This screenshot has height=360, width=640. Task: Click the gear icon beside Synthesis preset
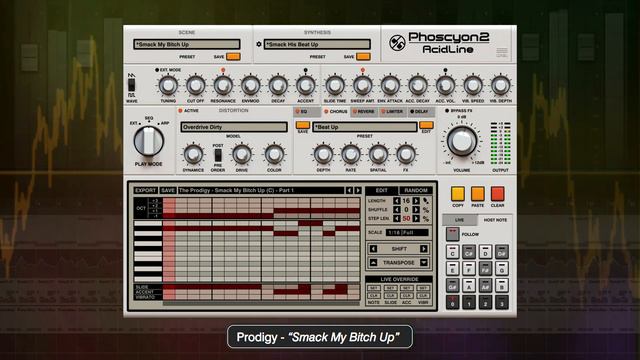click(x=258, y=44)
